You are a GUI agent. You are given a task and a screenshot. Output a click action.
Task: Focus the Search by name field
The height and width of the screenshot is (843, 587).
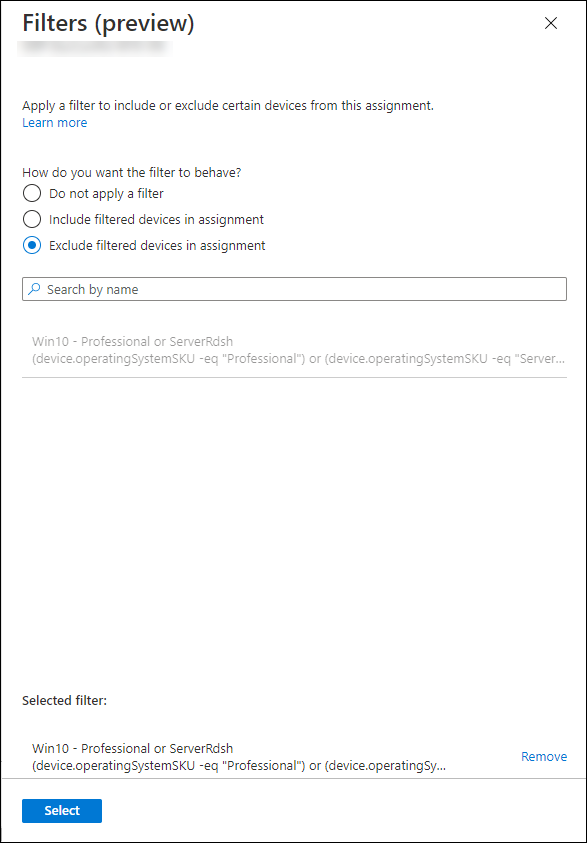tap(295, 289)
